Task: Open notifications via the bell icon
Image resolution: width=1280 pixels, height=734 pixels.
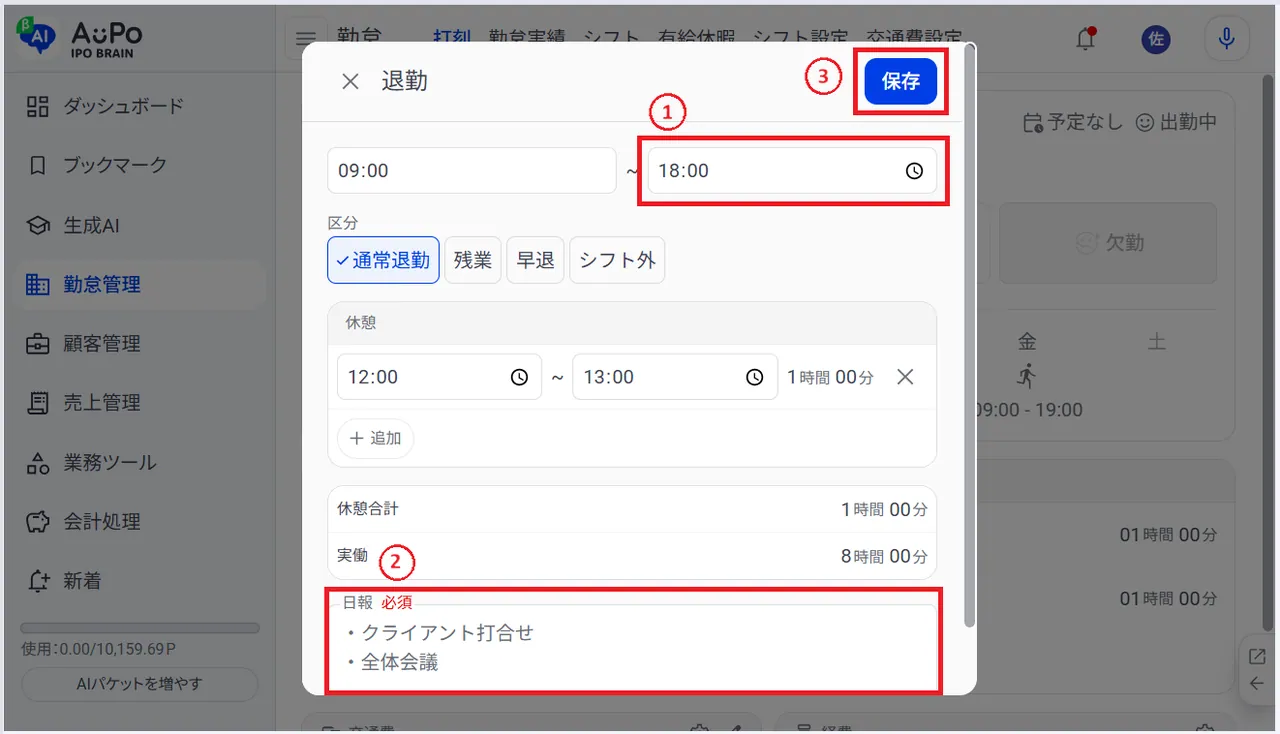Action: pos(1085,39)
